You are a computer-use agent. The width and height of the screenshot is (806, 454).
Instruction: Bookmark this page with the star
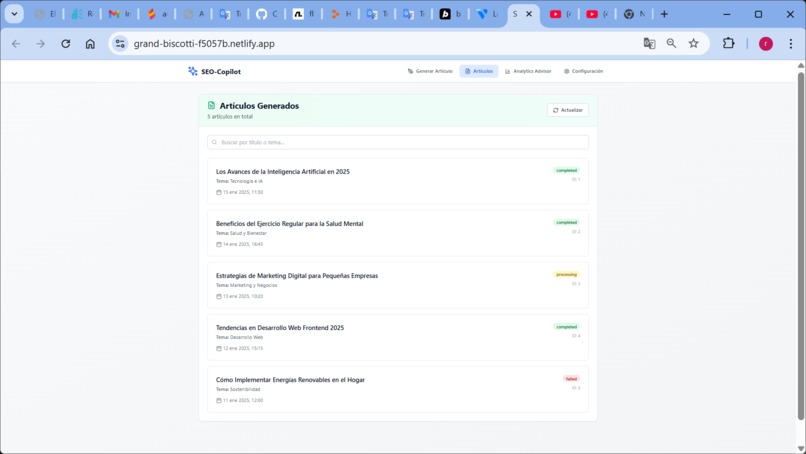click(x=693, y=44)
